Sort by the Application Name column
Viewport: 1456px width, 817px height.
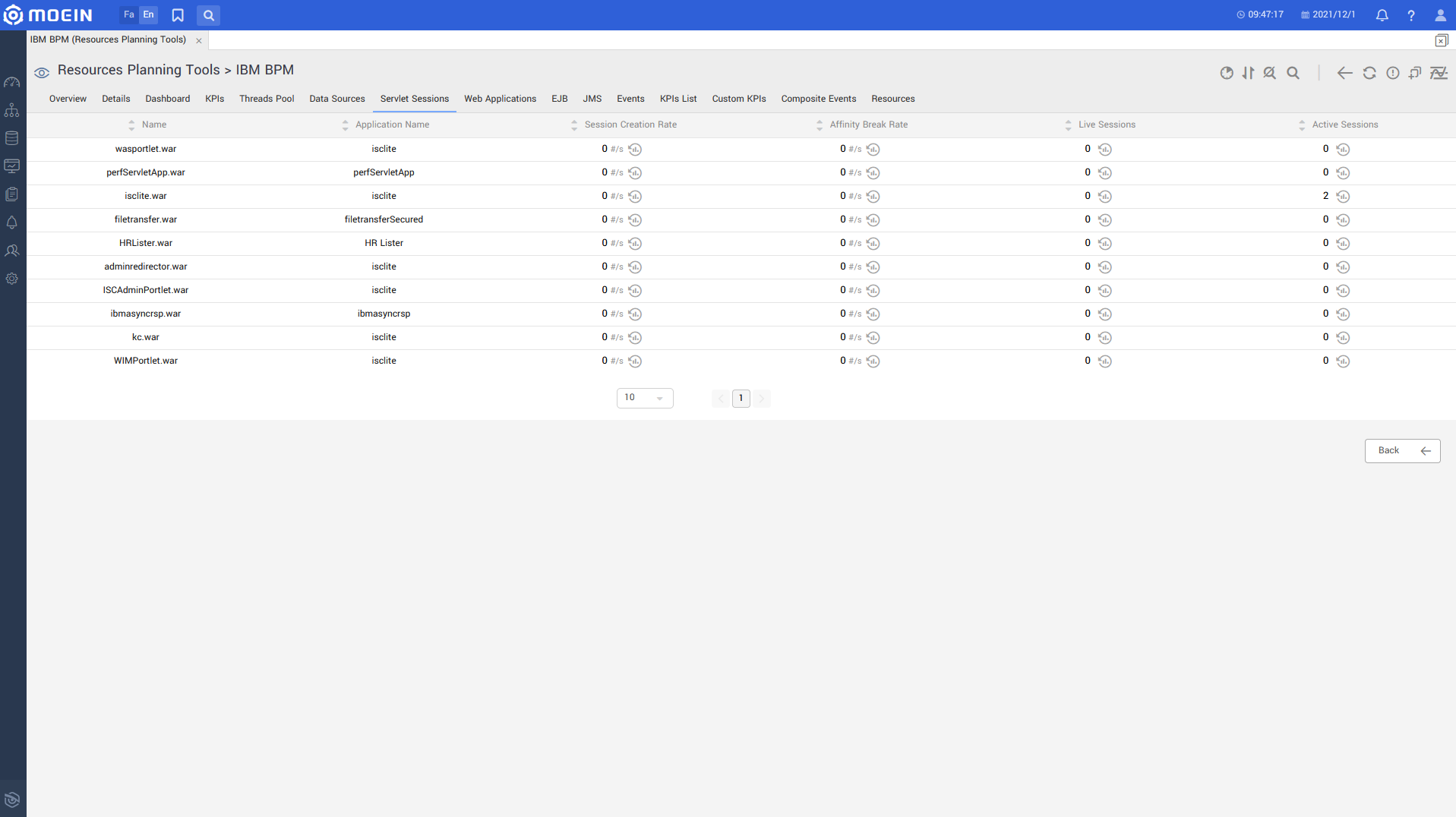[386, 125]
